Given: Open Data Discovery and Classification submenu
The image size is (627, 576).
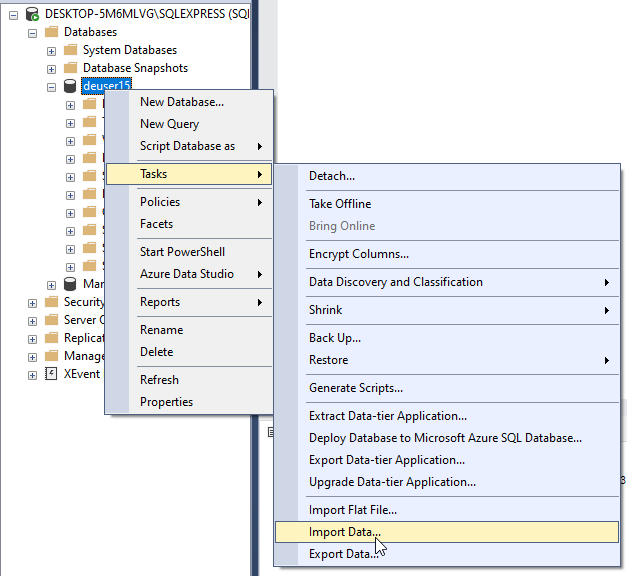Looking at the screenshot, I should click(x=395, y=282).
